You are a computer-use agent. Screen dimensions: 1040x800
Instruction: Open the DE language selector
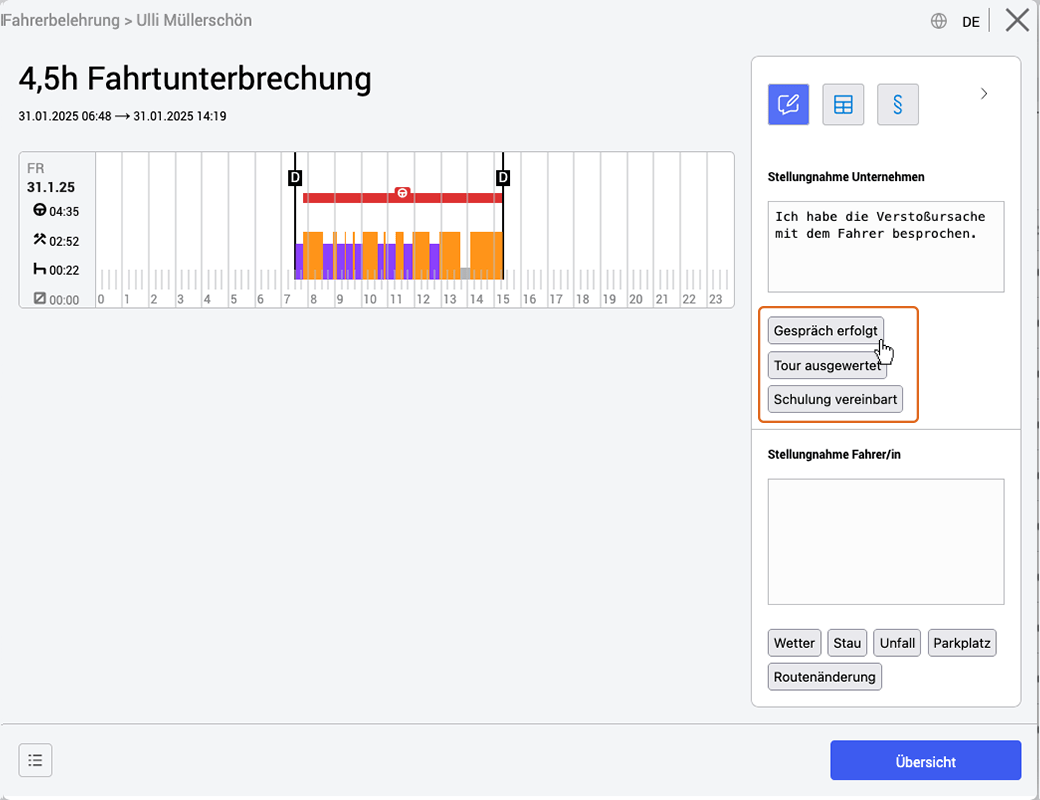coord(970,22)
